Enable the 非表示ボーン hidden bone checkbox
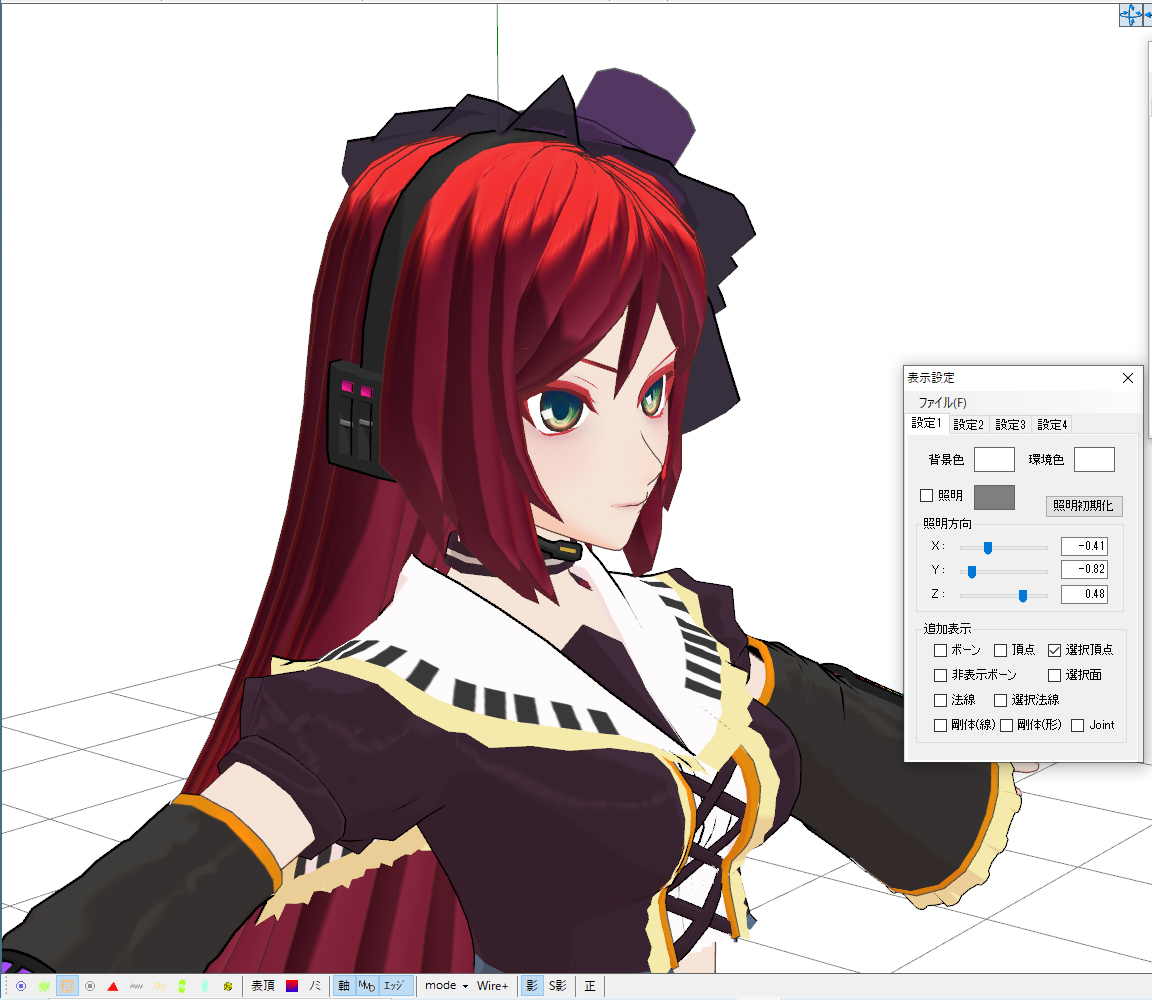 (x=940, y=675)
